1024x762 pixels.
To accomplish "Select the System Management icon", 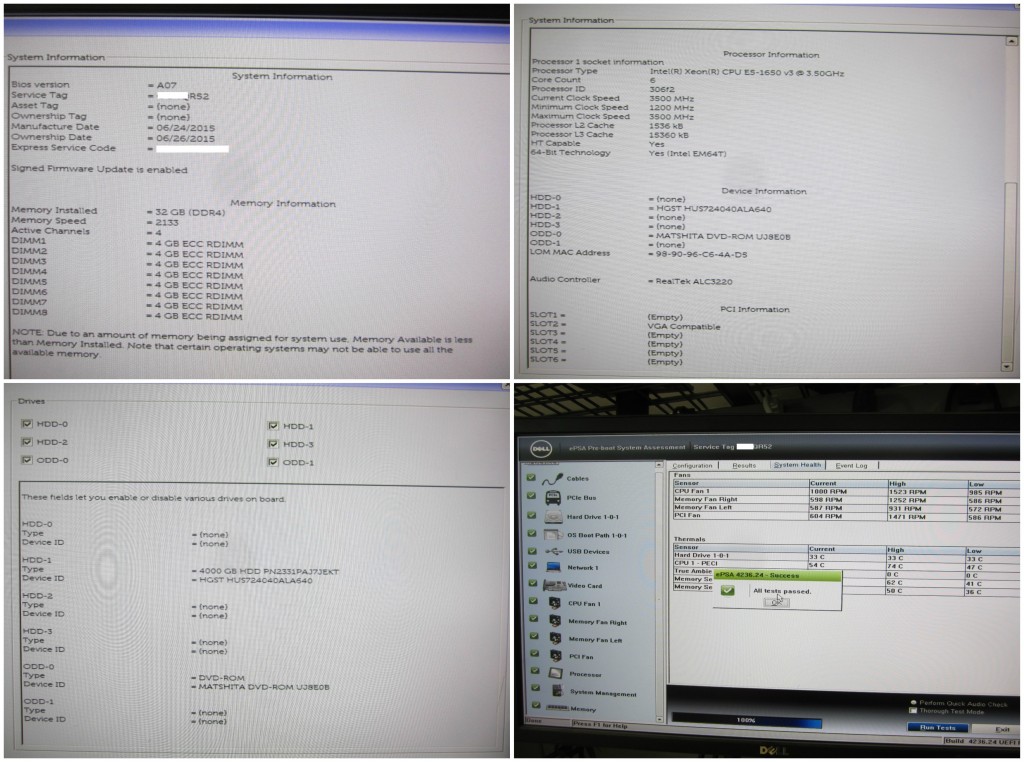I will pos(557,691).
